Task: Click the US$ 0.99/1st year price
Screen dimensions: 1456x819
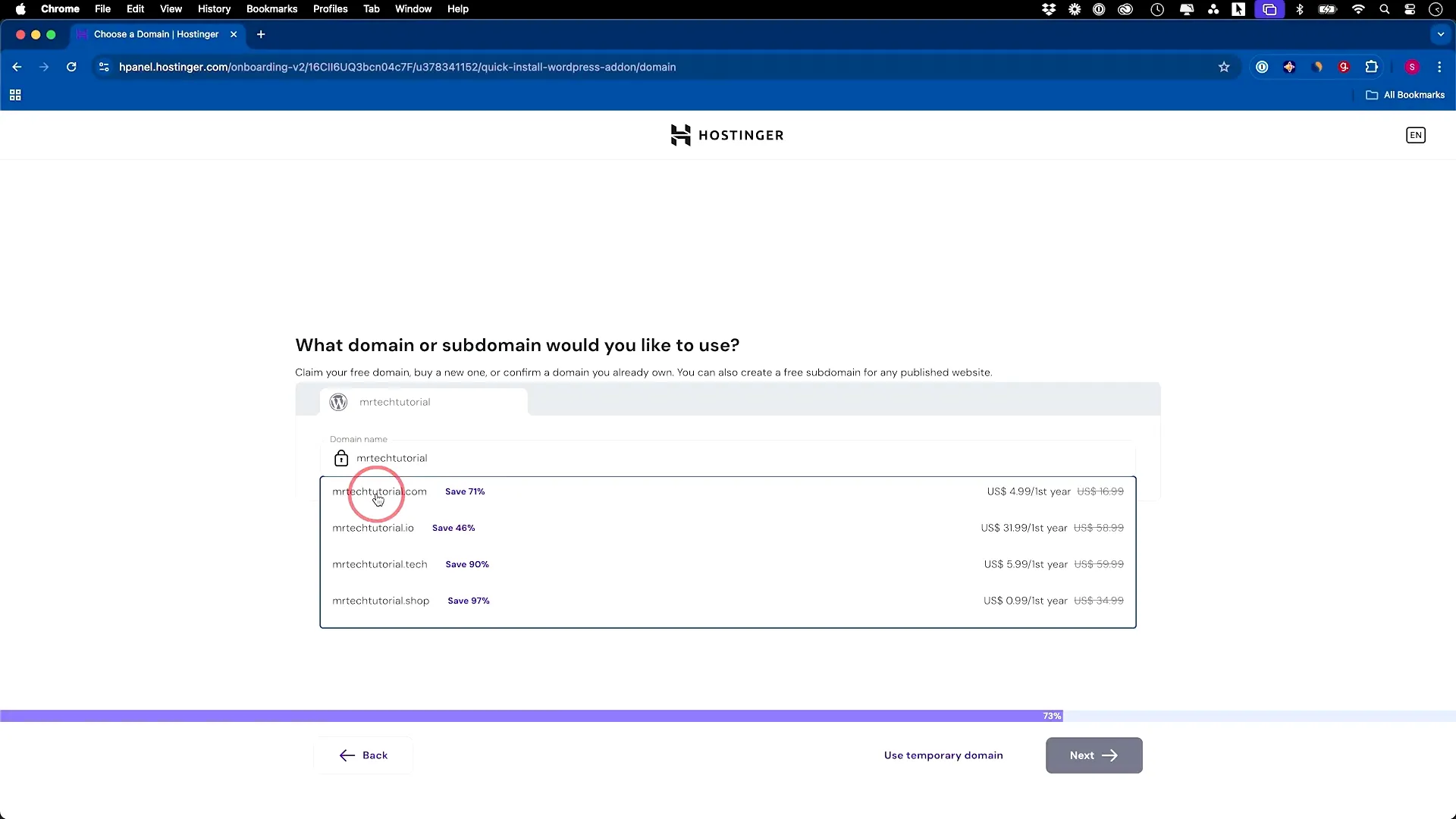Action: click(x=1025, y=601)
